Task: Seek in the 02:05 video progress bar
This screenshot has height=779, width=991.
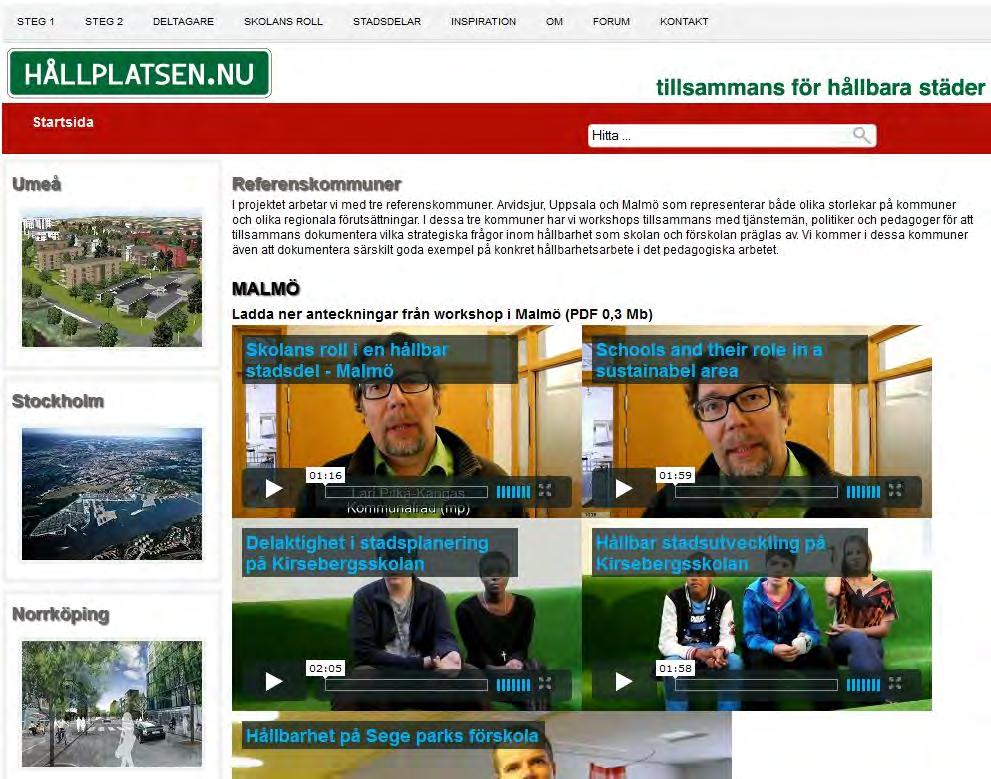Action: pyautogui.click(x=406, y=685)
